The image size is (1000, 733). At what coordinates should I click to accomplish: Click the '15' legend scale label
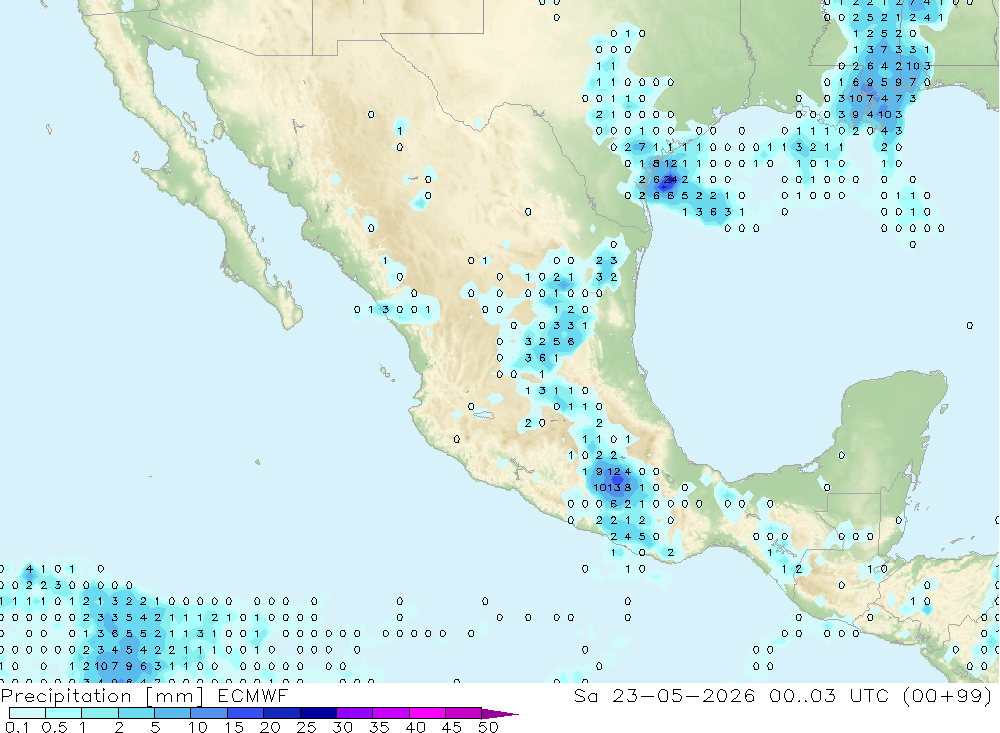coord(234,727)
